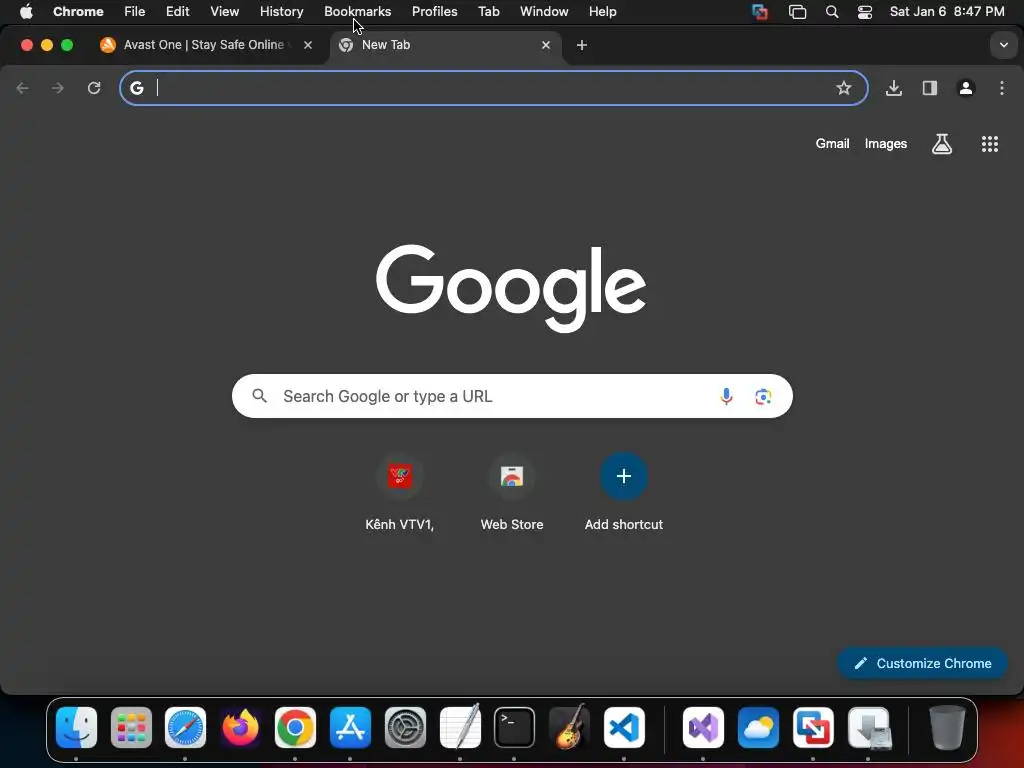The image size is (1024, 768).
Task: Open a new tab with the plus button
Action: pos(582,45)
